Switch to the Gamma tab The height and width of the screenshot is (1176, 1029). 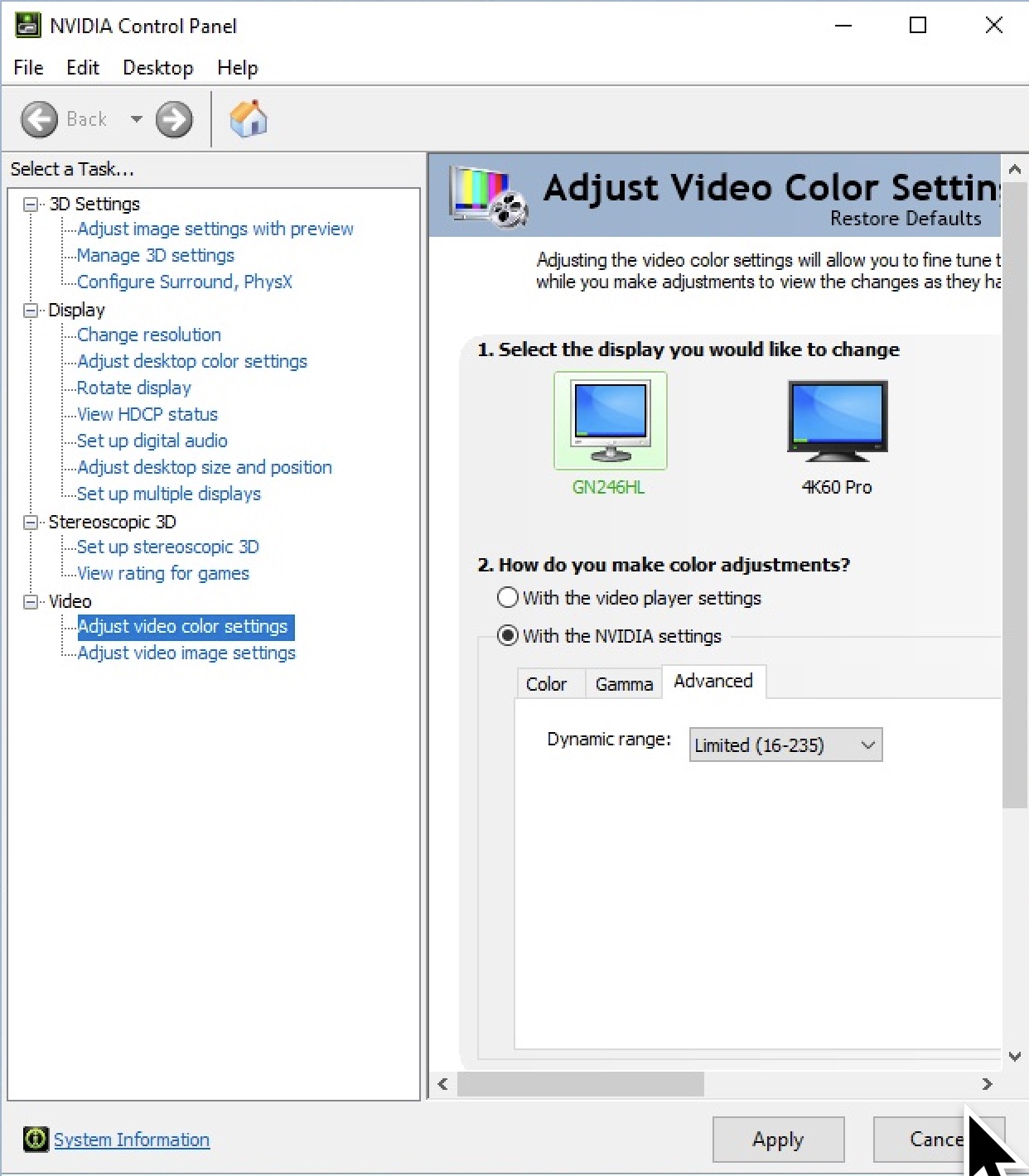[x=624, y=684]
